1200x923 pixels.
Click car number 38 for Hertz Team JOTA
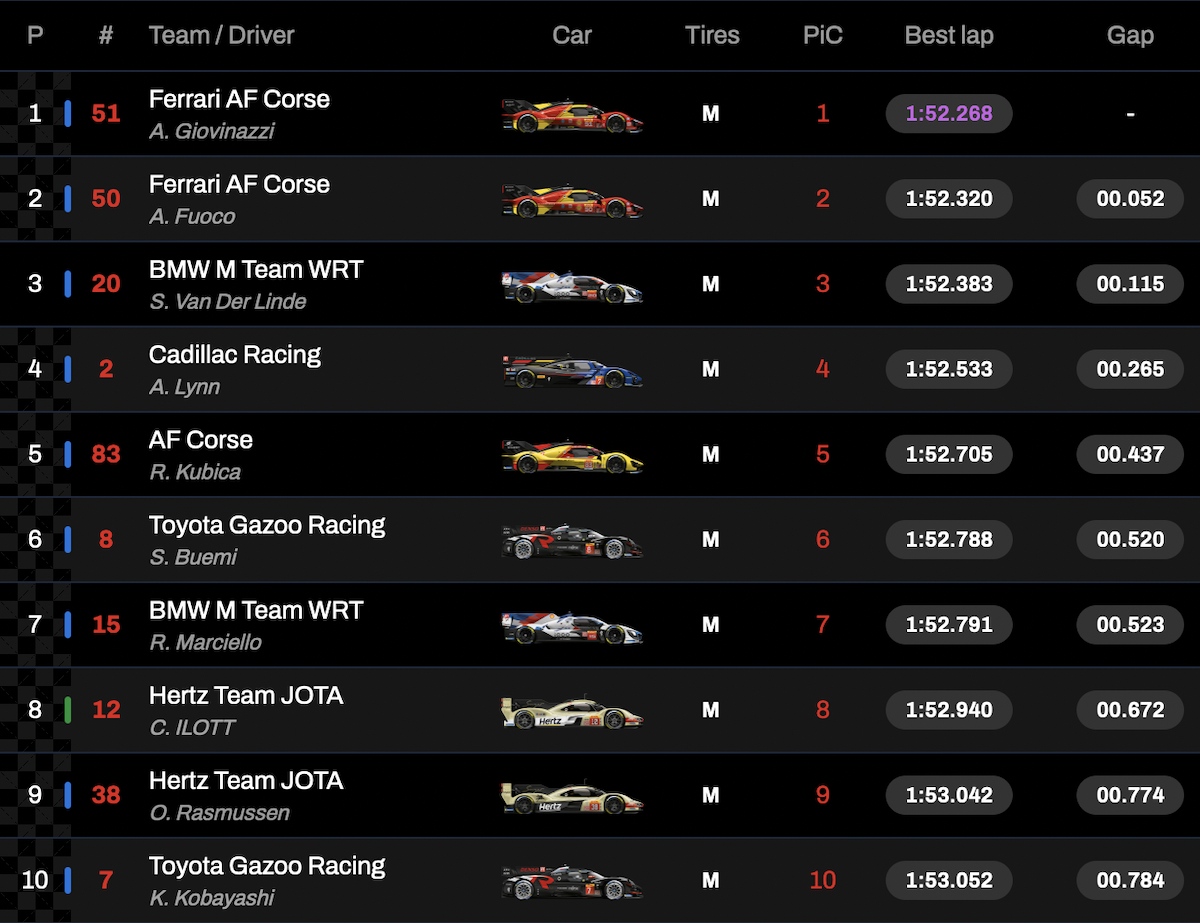point(106,795)
